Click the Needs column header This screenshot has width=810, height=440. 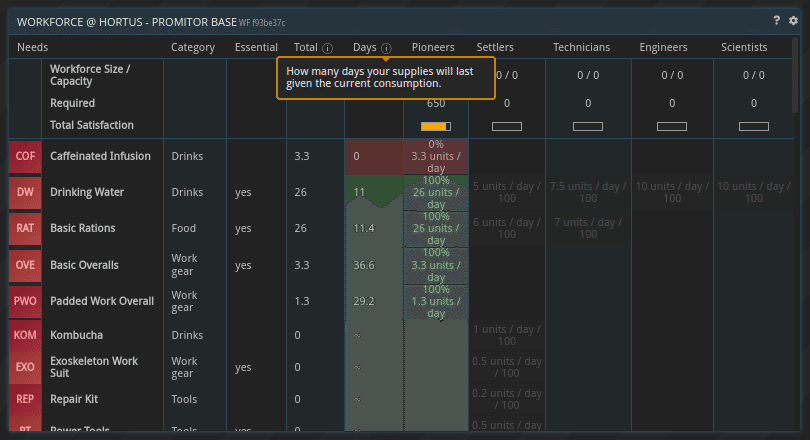(33, 47)
